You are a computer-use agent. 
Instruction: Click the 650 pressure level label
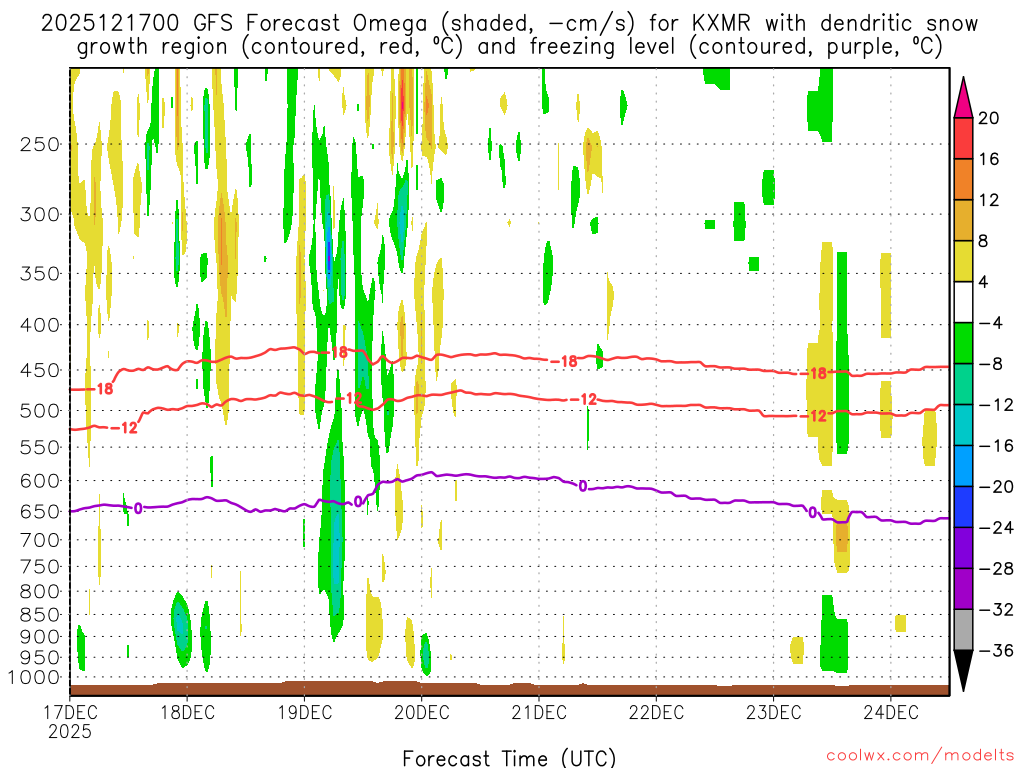tap(40, 511)
